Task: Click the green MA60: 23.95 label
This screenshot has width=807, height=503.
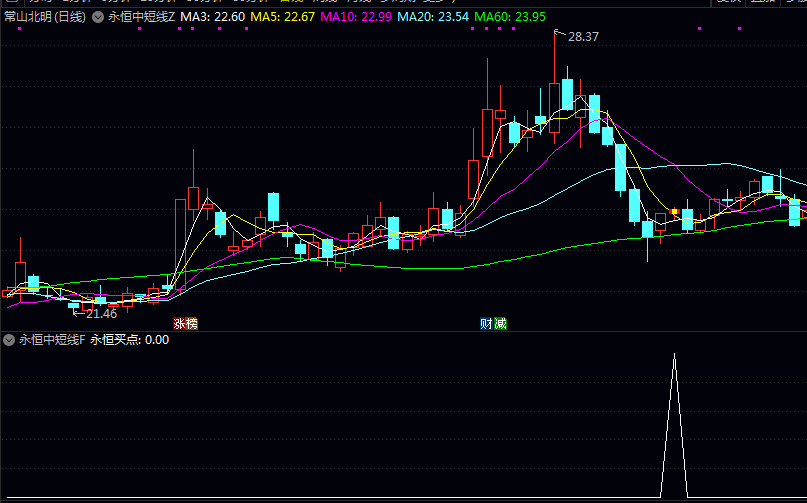Action: pos(510,17)
